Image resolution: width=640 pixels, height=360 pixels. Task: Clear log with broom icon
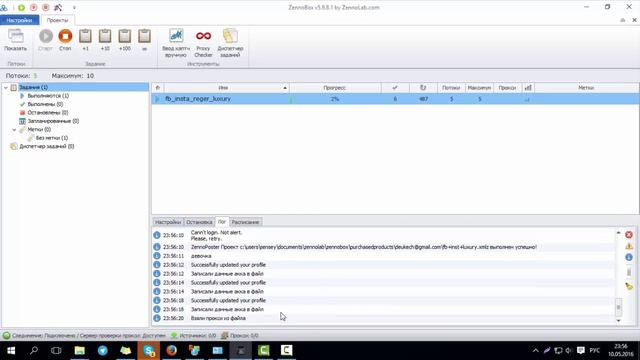tap(629, 286)
